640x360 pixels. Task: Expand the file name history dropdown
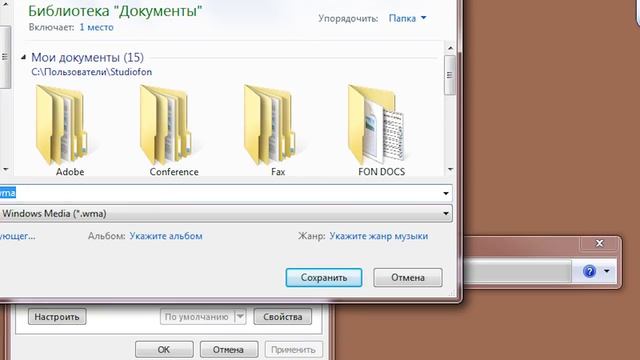(x=446, y=193)
